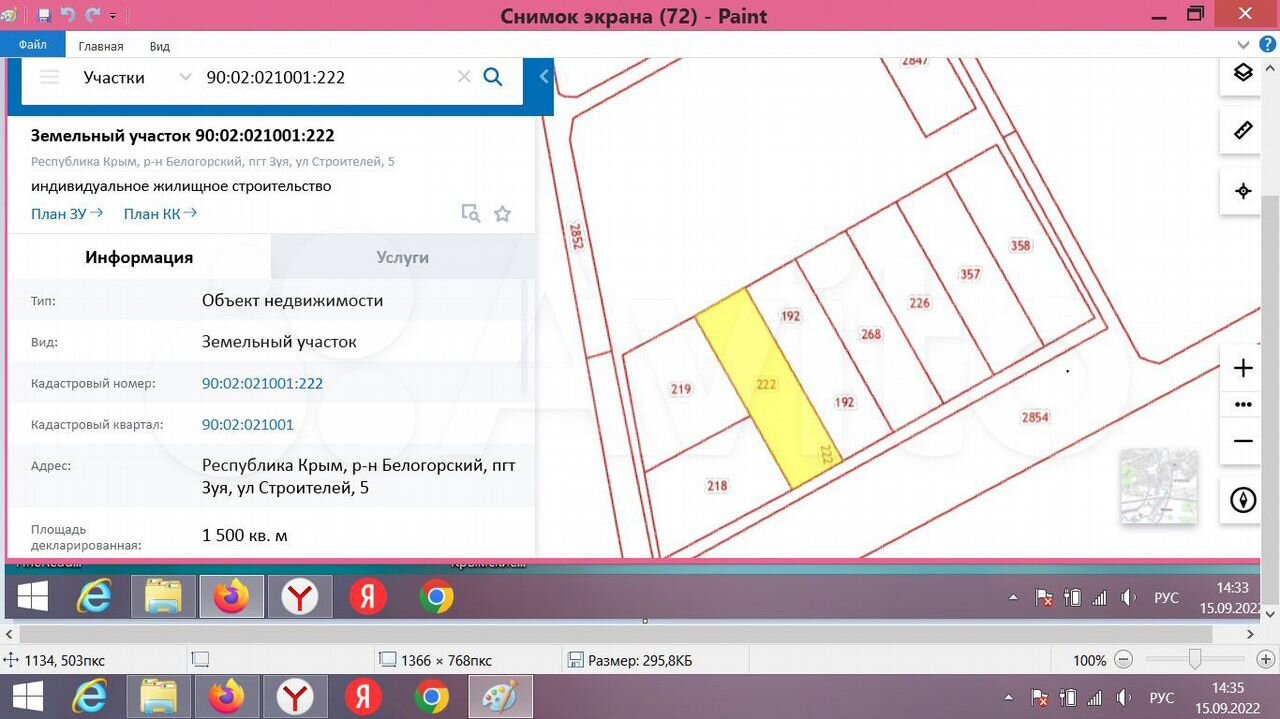Image resolution: width=1280 pixels, height=719 pixels.
Task: Click the magnifier search icon
Action: pos(492,77)
